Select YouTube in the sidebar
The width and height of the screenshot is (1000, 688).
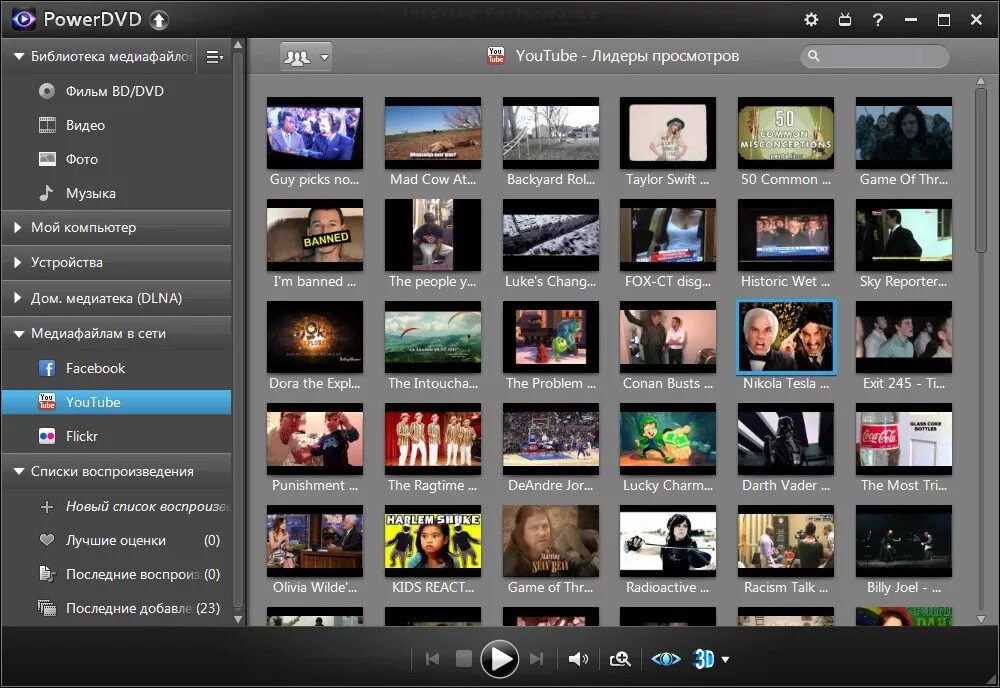(x=115, y=402)
